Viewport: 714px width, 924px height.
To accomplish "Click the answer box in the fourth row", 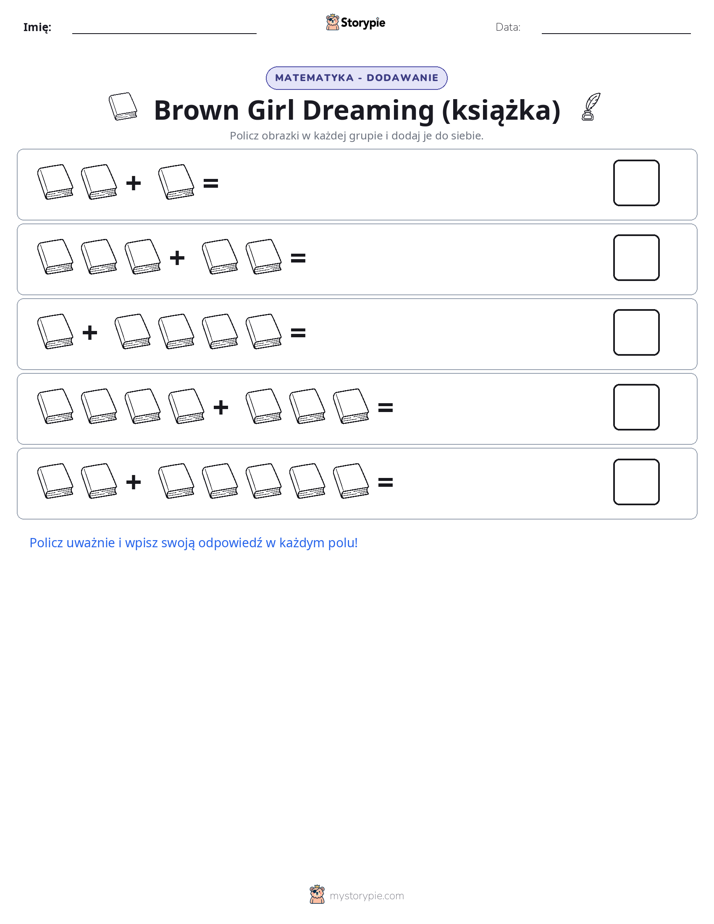I will tap(636, 407).
